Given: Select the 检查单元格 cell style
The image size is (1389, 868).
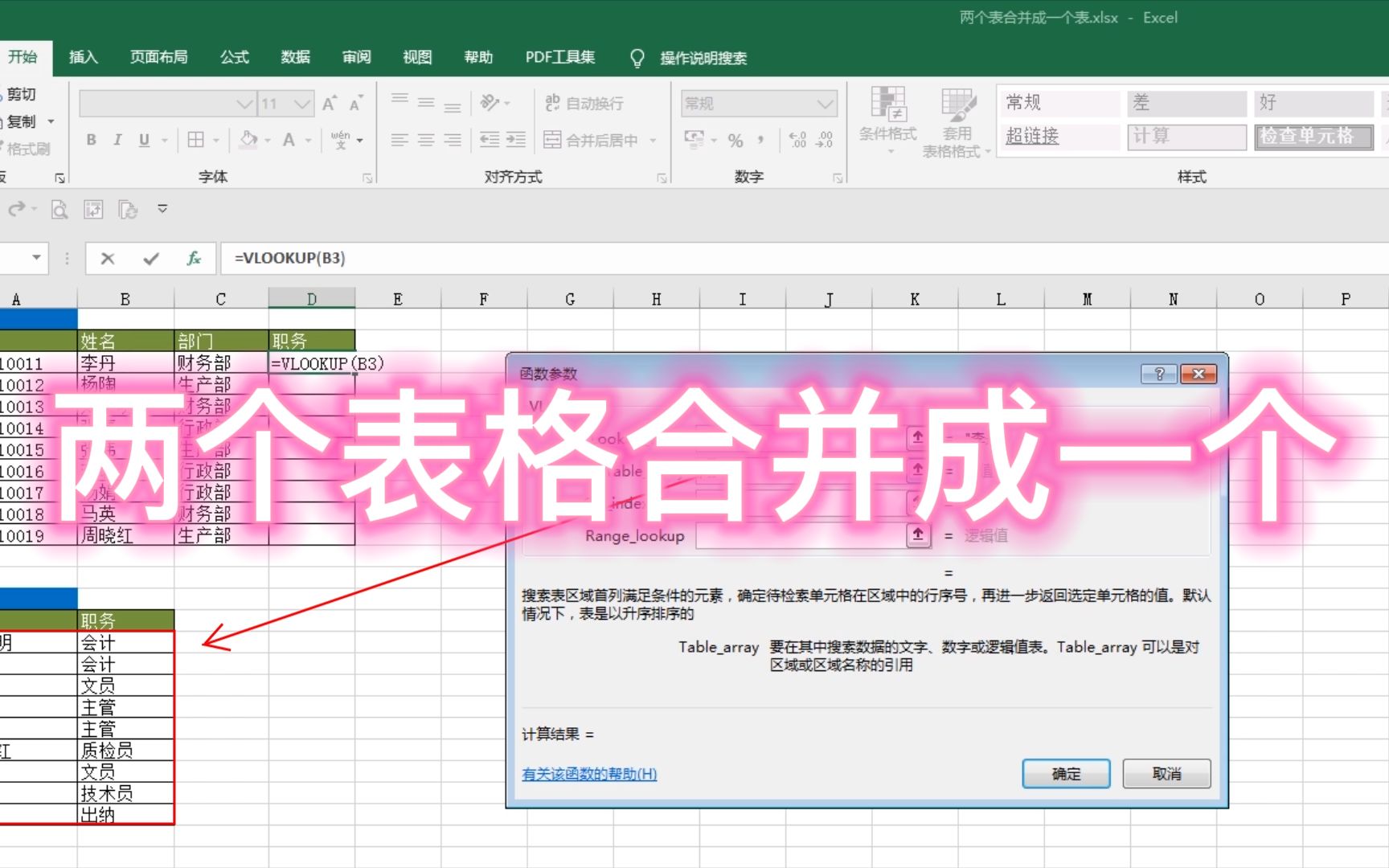Looking at the screenshot, I should point(1313,137).
